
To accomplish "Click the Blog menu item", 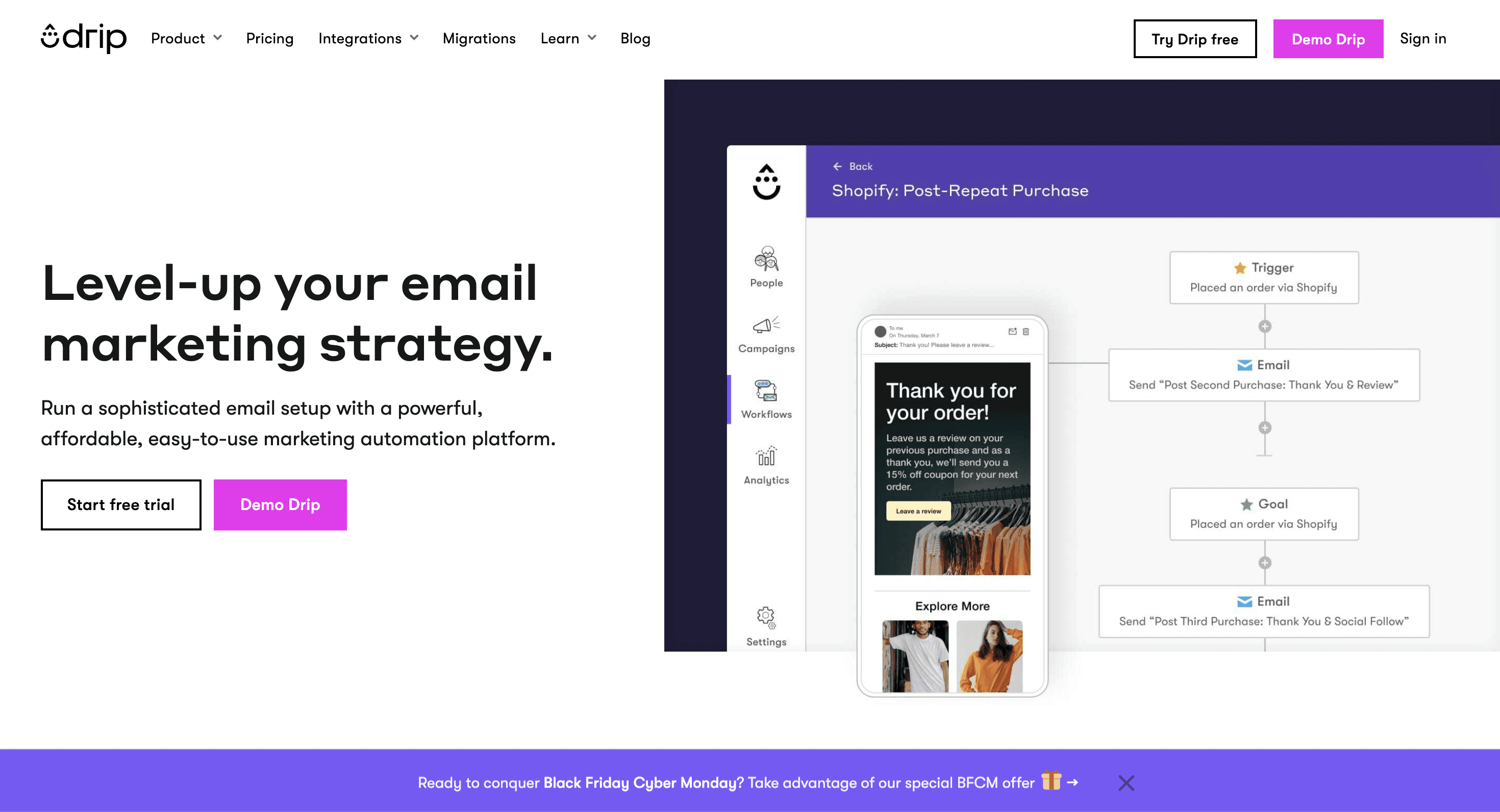I will click(636, 39).
